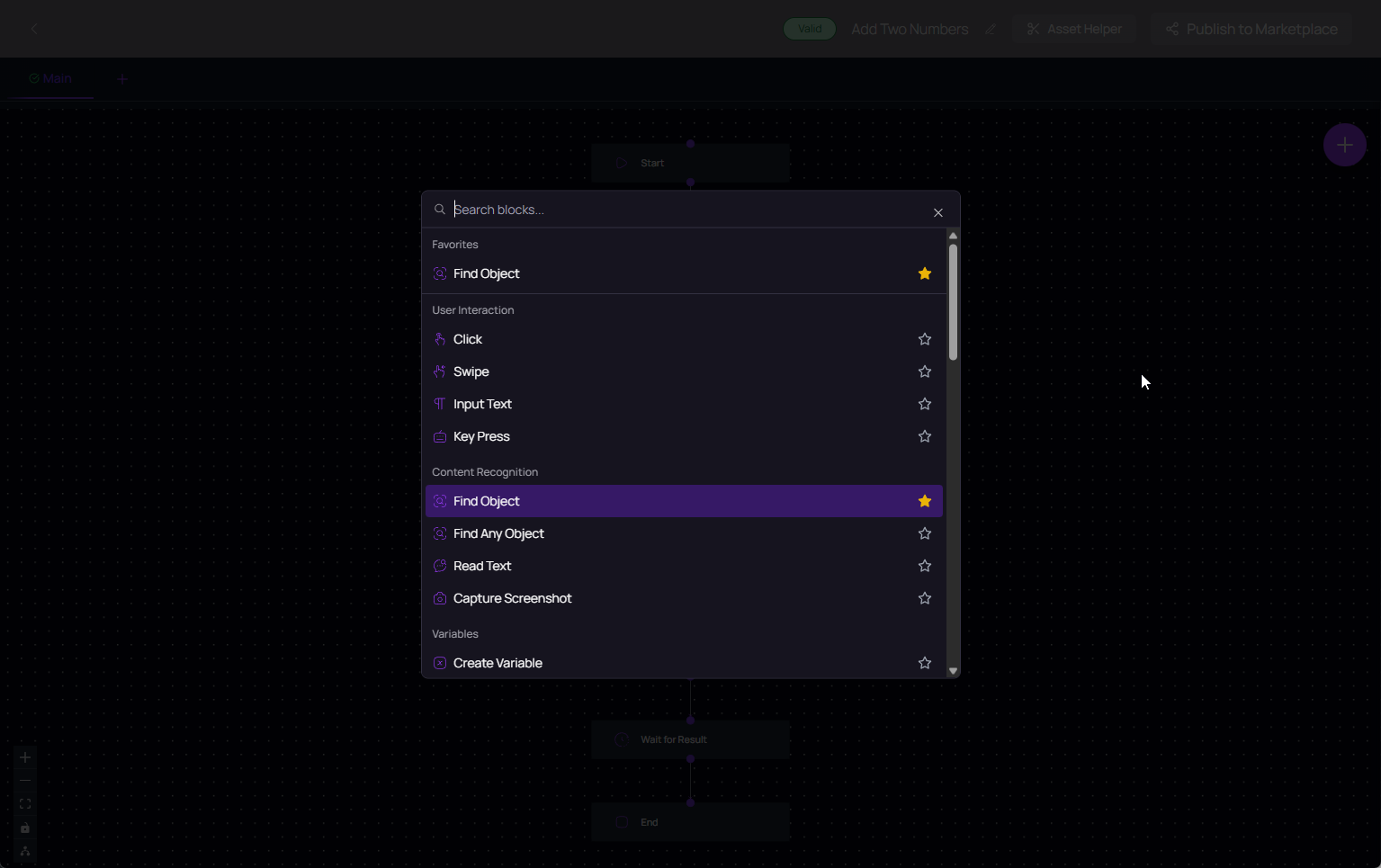Close the block search dialog

pos(937,212)
